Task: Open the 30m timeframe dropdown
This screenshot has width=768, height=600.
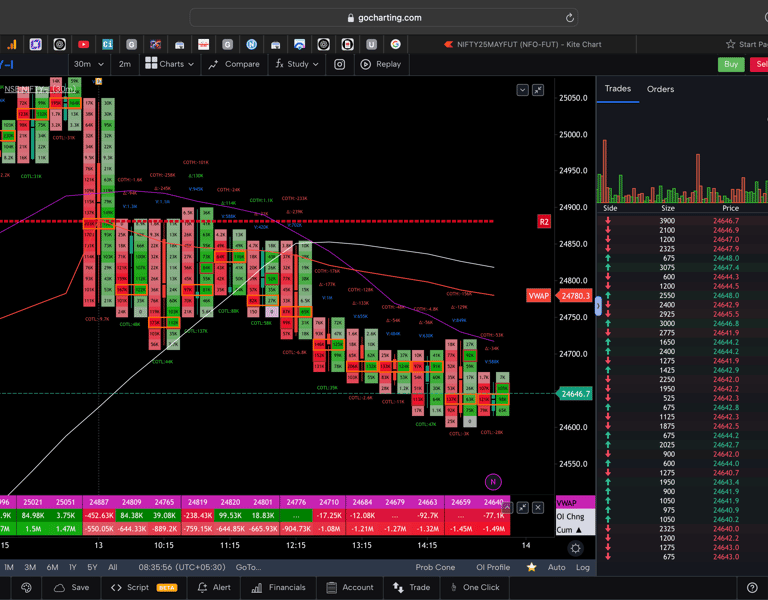Action: tap(89, 64)
